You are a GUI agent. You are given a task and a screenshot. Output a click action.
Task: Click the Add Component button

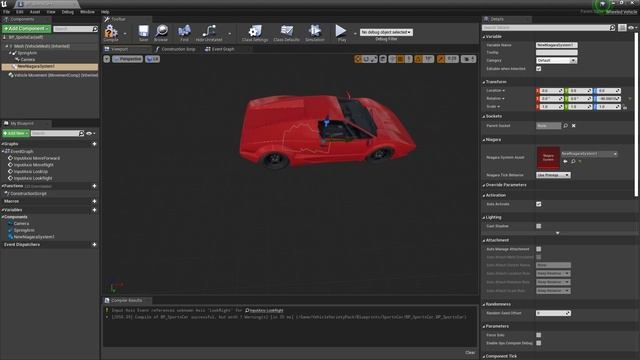click(27, 29)
